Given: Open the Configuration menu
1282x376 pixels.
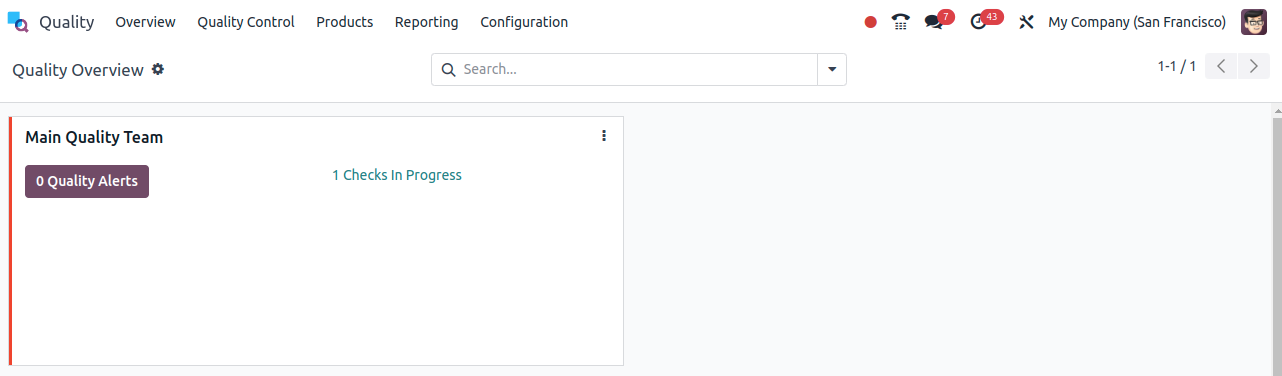Looking at the screenshot, I should (524, 22).
